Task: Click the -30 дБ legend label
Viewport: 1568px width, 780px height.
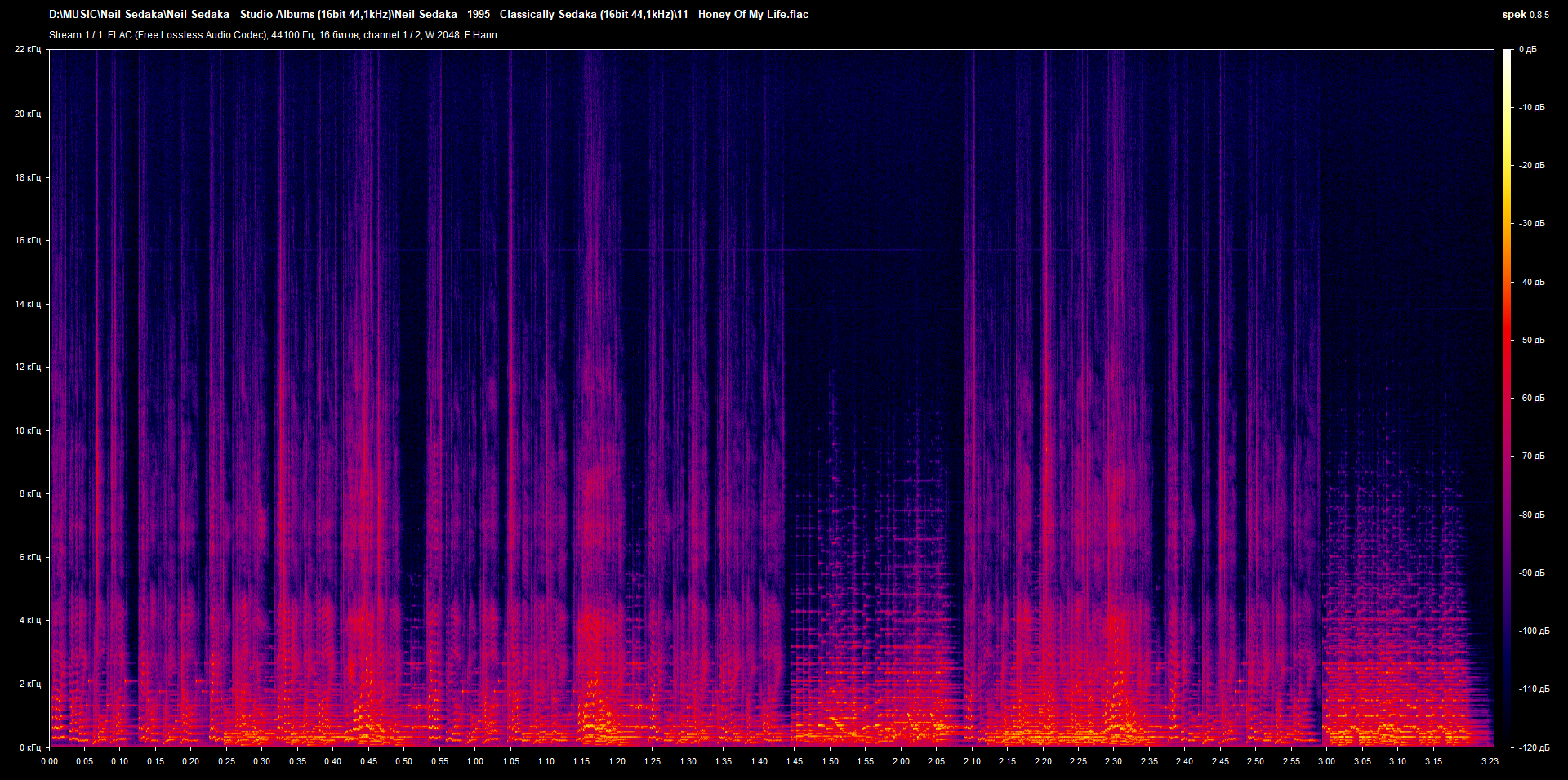Action: [x=1532, y=224]
